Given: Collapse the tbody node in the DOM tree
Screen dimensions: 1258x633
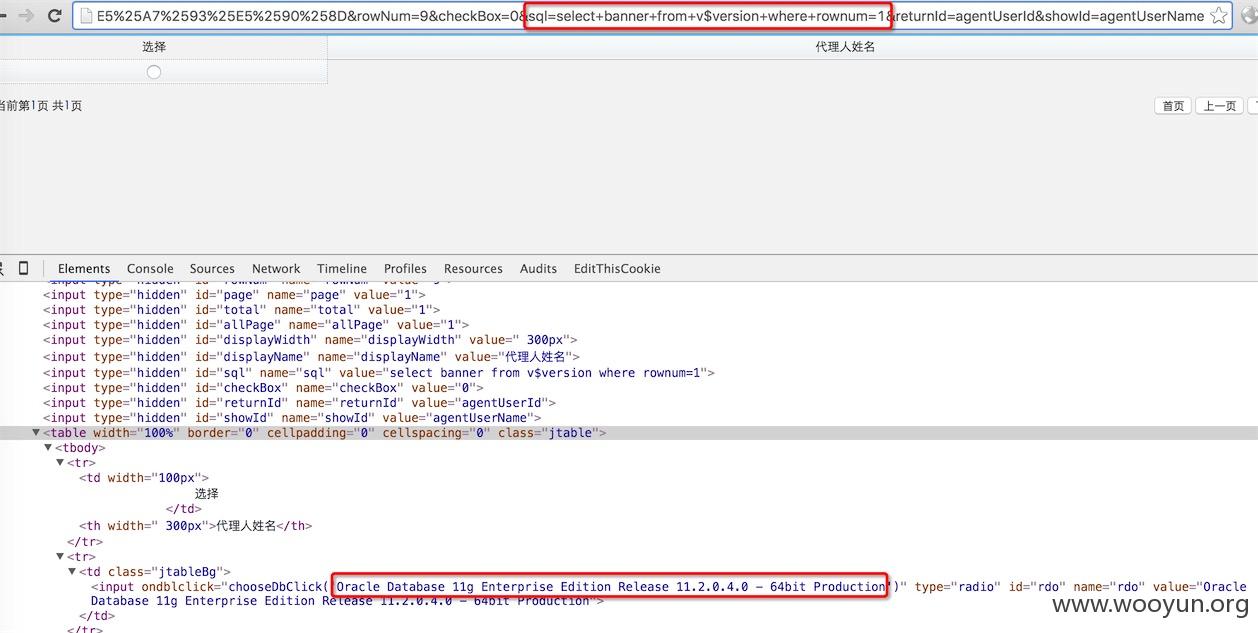Looking at the screenshot, I should tap(48, 448).
